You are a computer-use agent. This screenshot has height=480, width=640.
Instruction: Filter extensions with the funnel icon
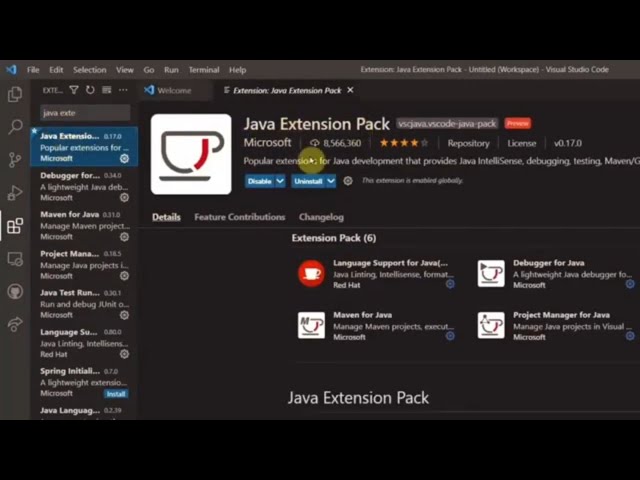pos(74,90)
